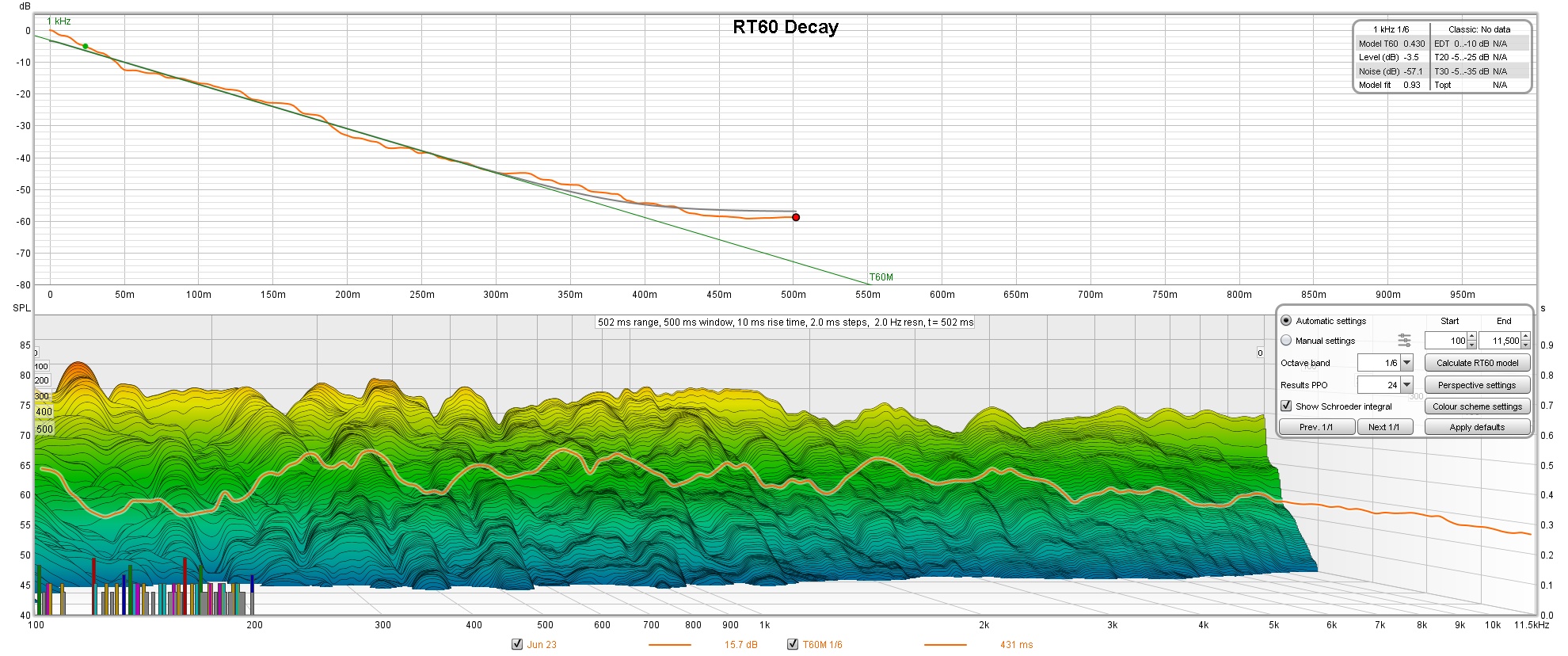1568x656 pixels.
Task: Click the 15.7 dB legend value
Action: 740,645
